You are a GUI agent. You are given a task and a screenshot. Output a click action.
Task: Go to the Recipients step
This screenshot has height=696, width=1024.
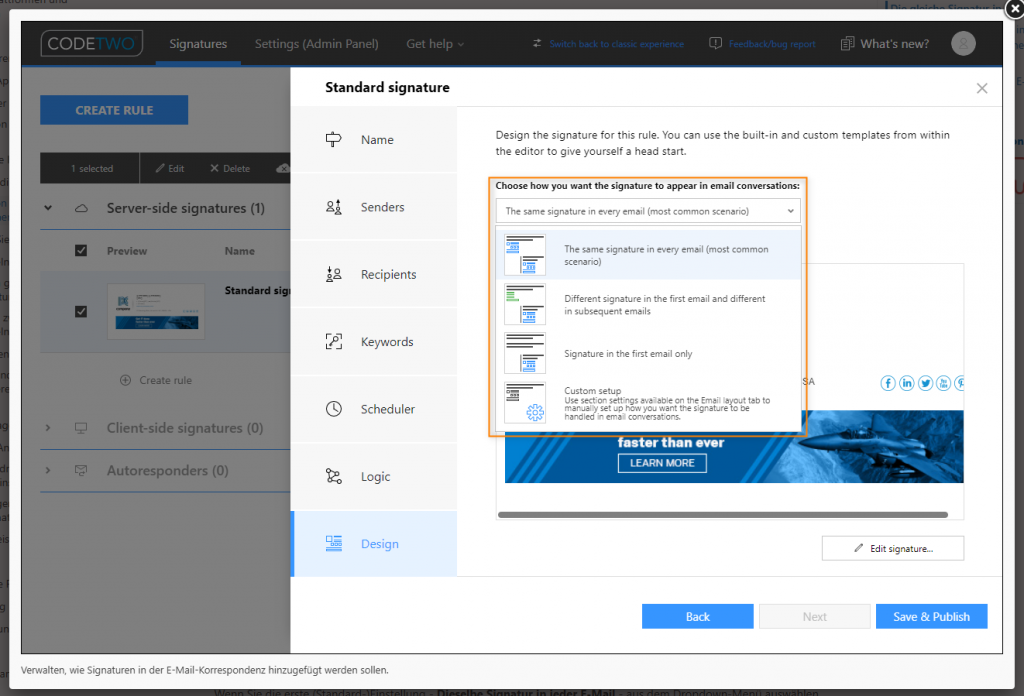pyautogui.click(x=374, y=274)
